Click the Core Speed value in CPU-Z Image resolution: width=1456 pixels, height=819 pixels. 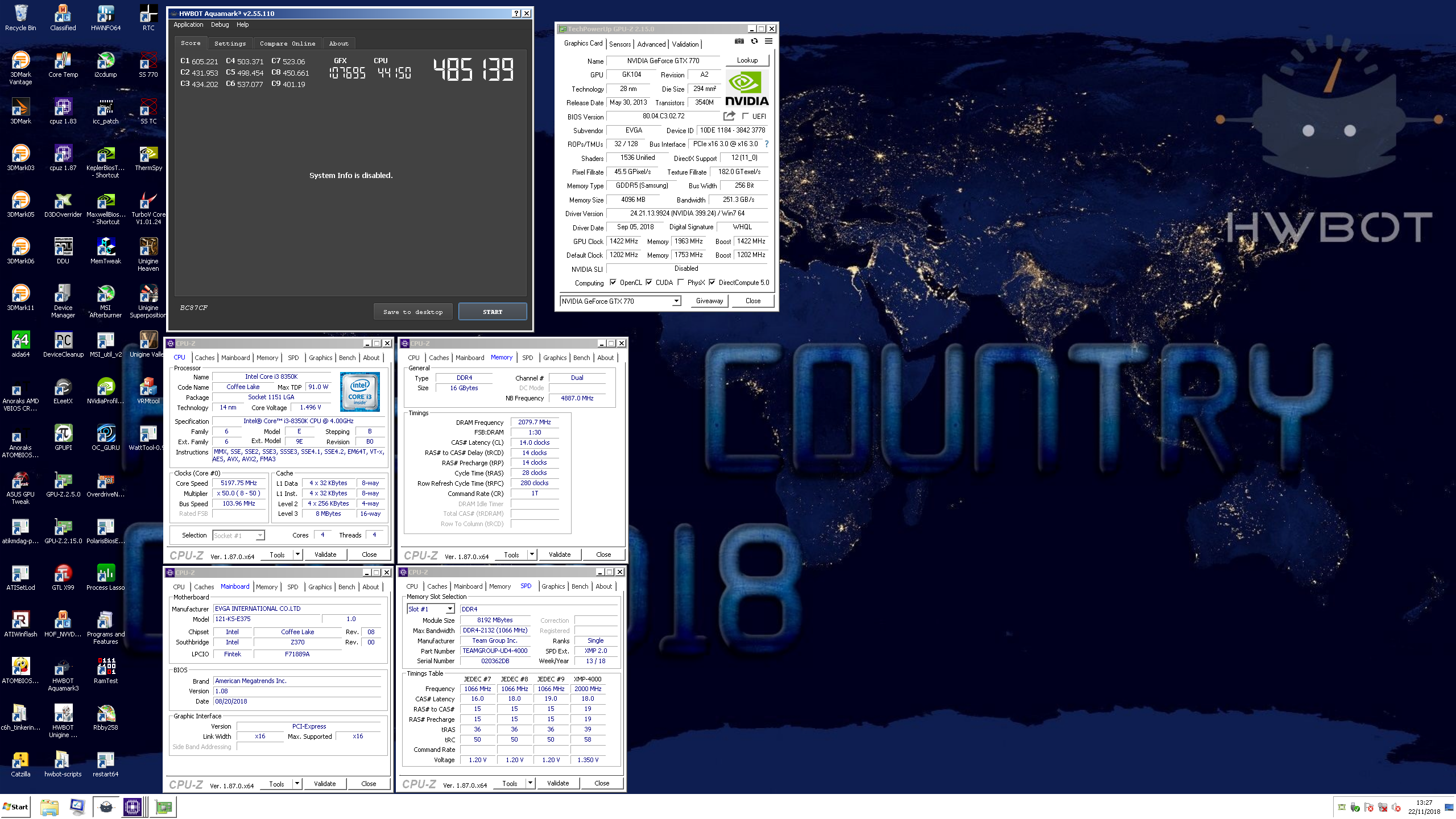(239, 483)
